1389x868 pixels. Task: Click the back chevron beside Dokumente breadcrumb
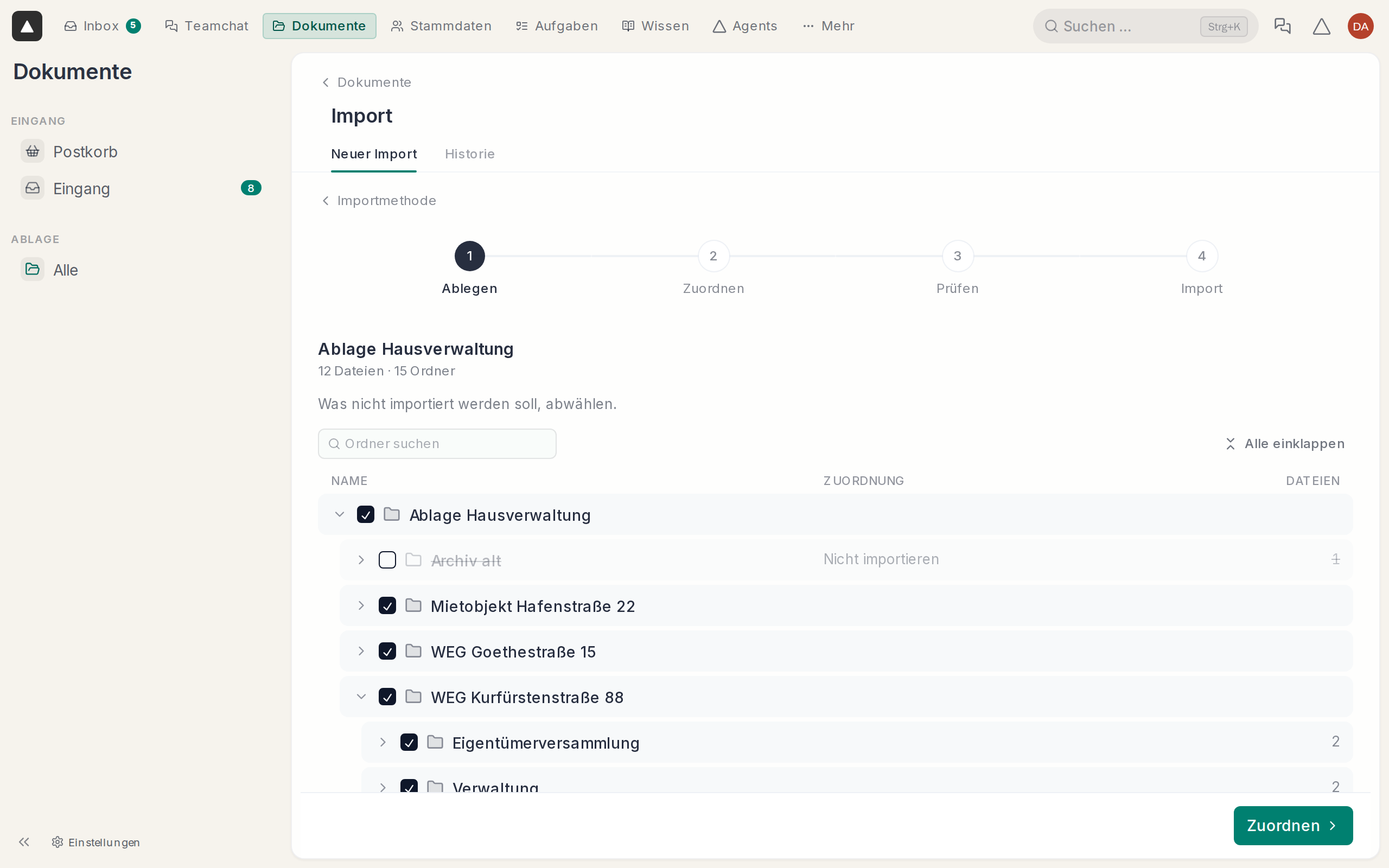tap(326, 82)
